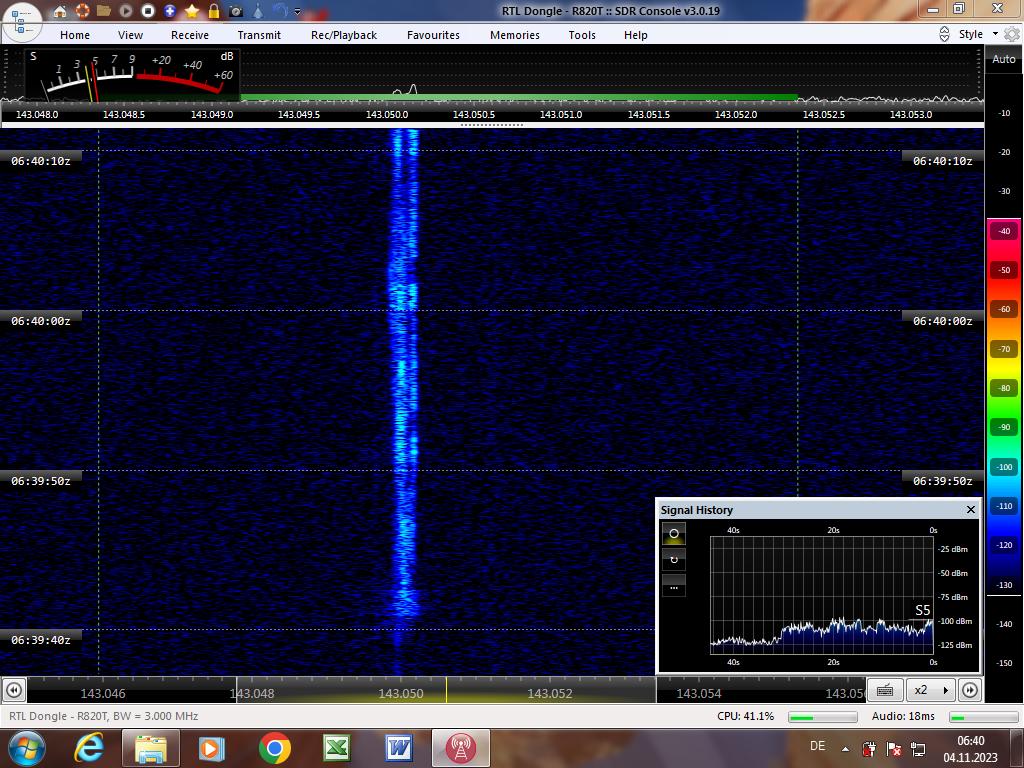Open the SDR Console application orb menu
The height and width of the screenshot is (768, 1024).
click(x=21, y=21)
